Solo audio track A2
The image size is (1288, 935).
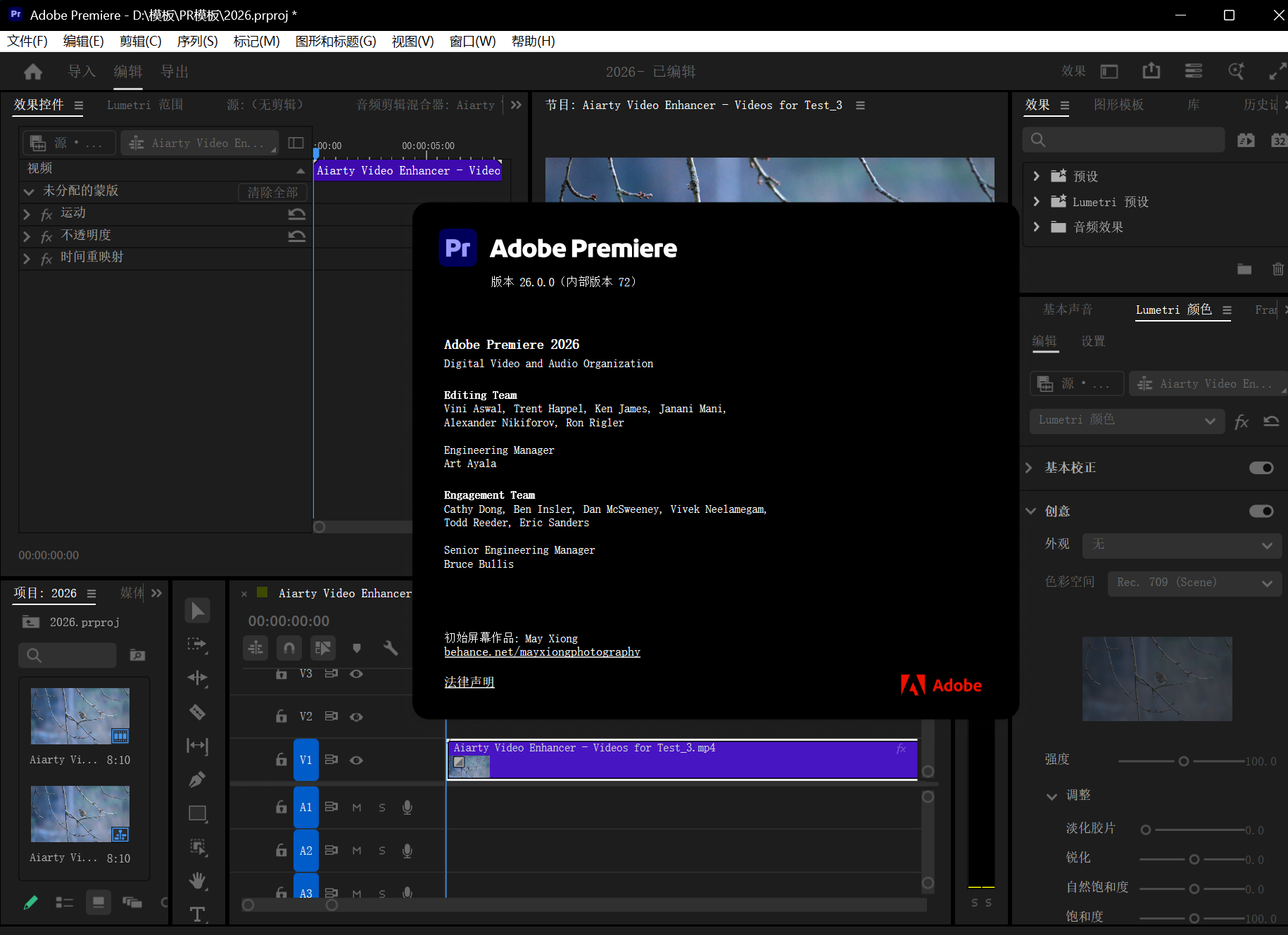coord(382,851)
